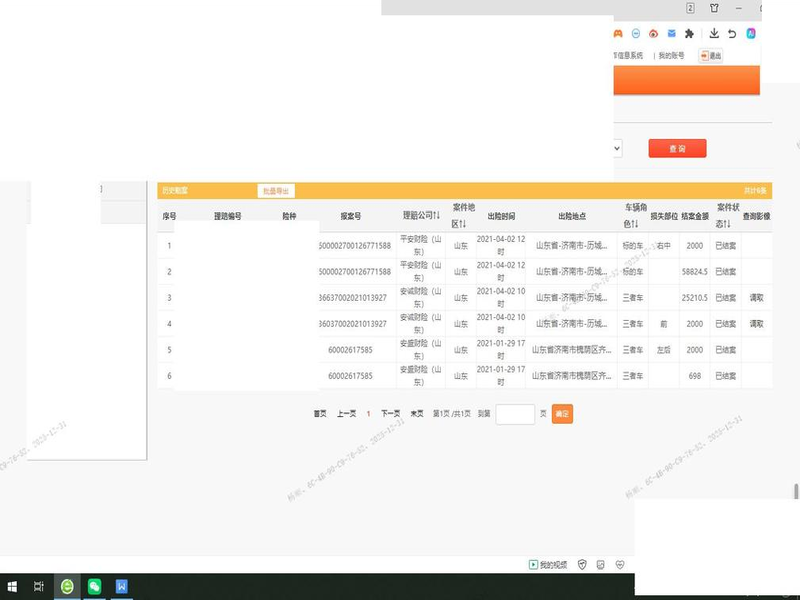
Task: Open WeChat from the taskbar
Action: 94,587
